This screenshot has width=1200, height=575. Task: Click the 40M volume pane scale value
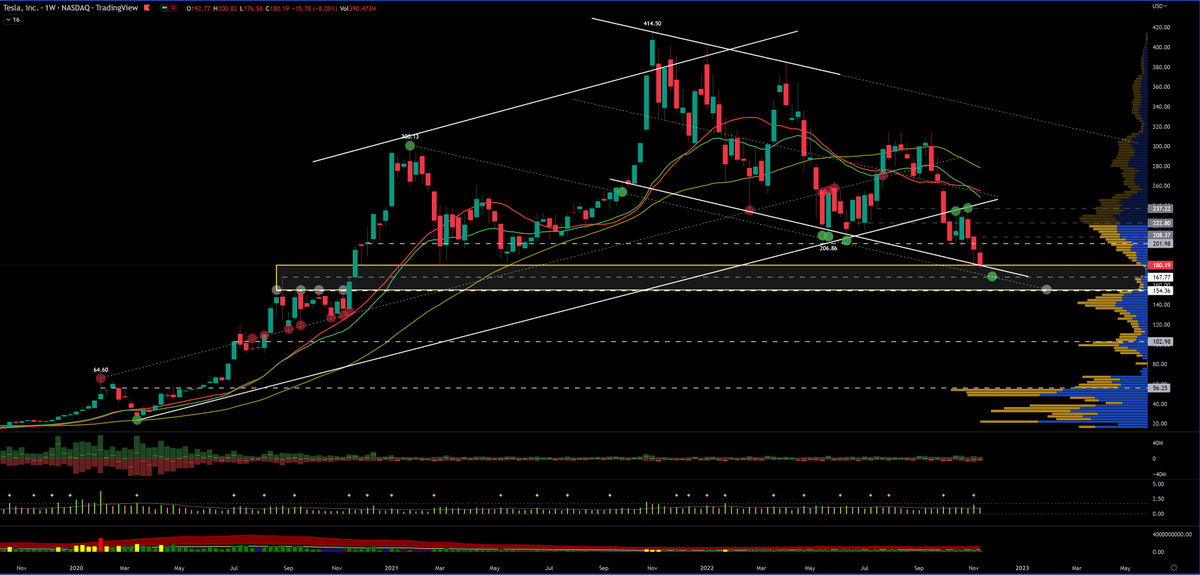click(x=1157, y=443)
